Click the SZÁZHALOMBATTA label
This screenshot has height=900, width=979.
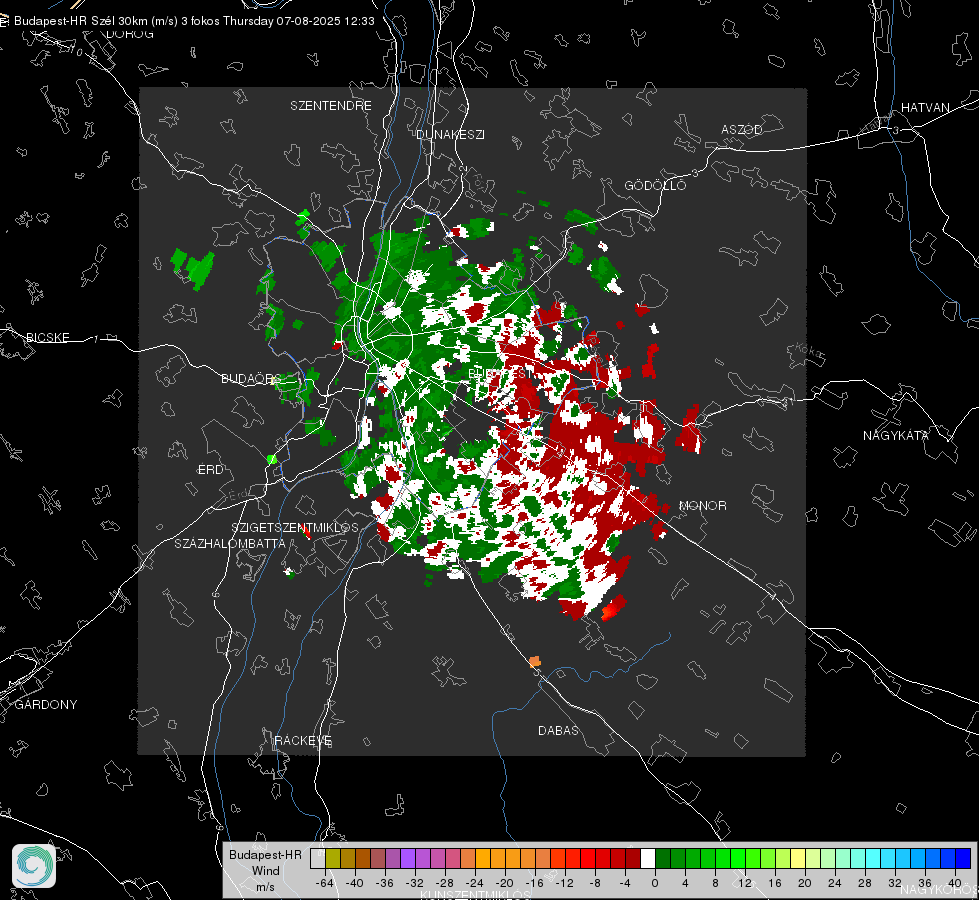coord(230,543)
